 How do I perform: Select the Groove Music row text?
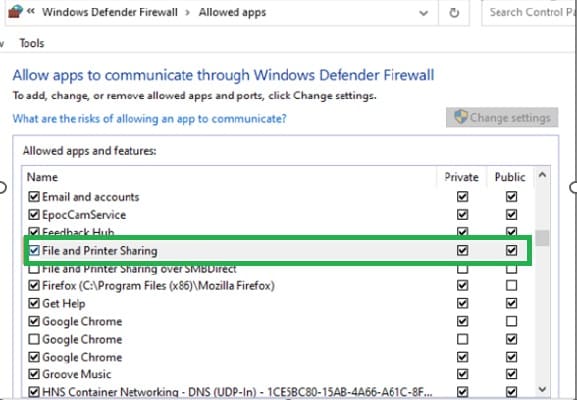coord(77,375)
